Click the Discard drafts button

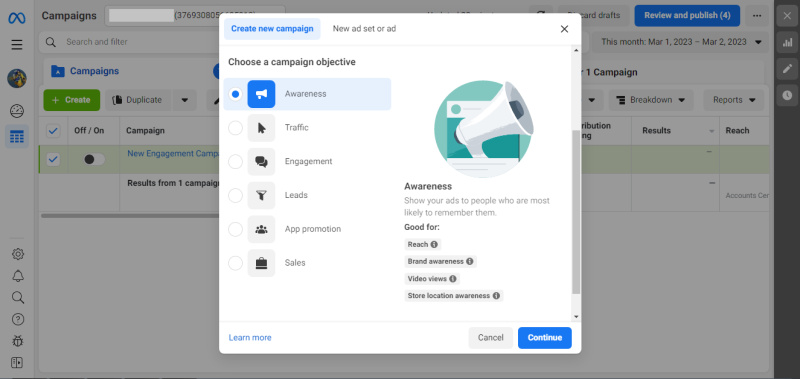click(592, 16)
